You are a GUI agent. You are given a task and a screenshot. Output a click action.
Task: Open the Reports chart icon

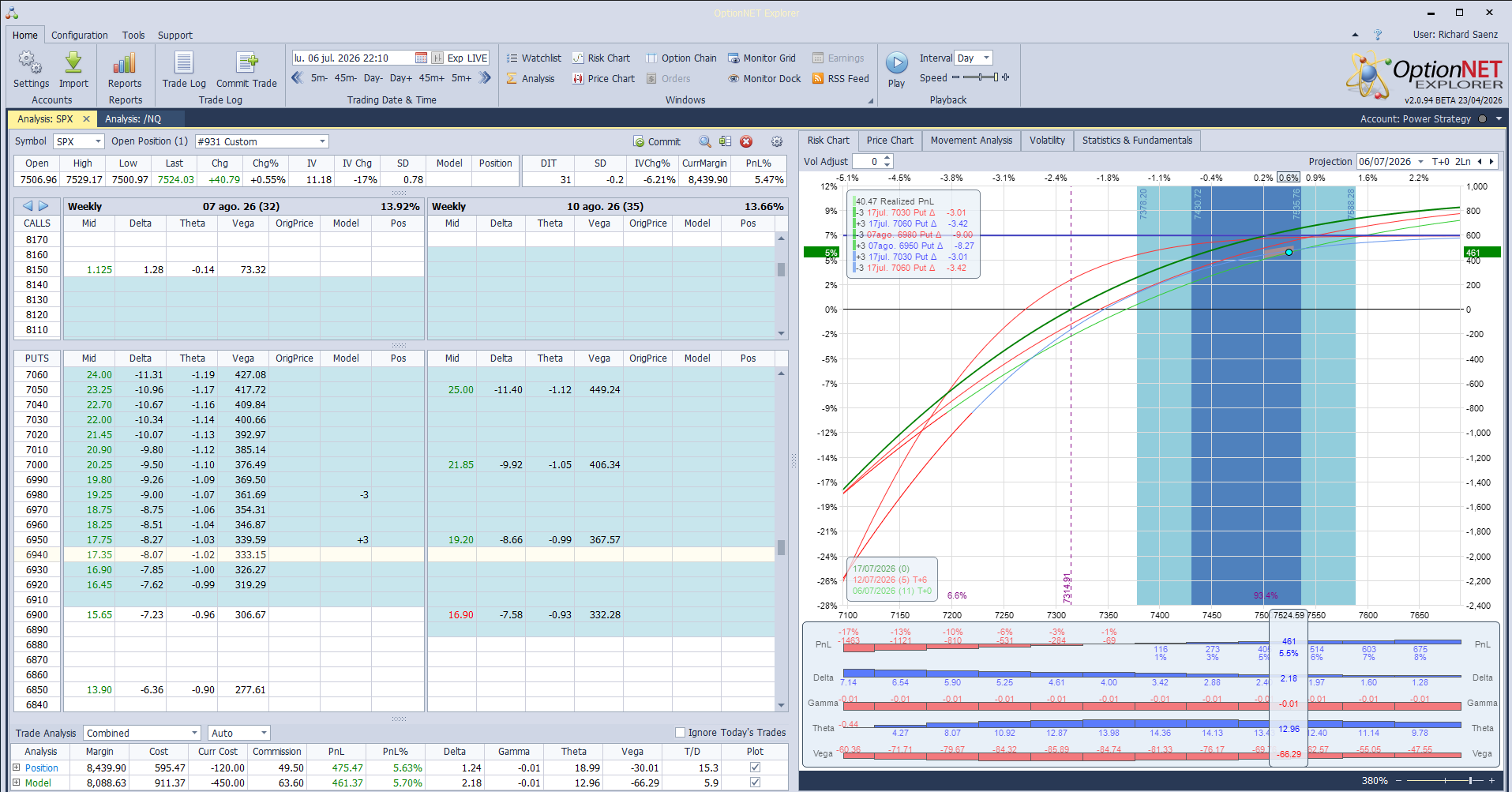tap(125, 63)
